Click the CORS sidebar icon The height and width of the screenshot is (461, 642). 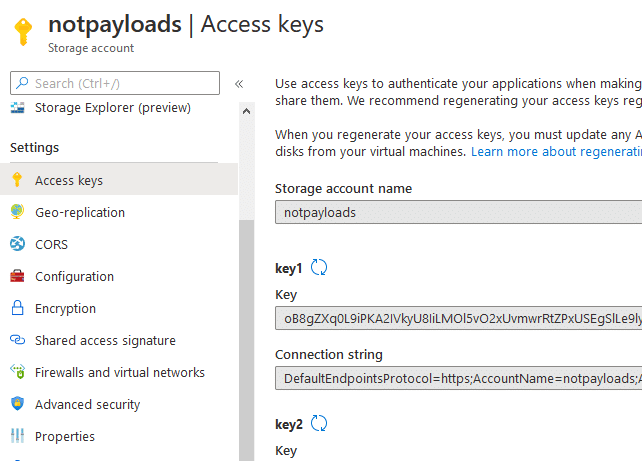(x=17, y=244)
